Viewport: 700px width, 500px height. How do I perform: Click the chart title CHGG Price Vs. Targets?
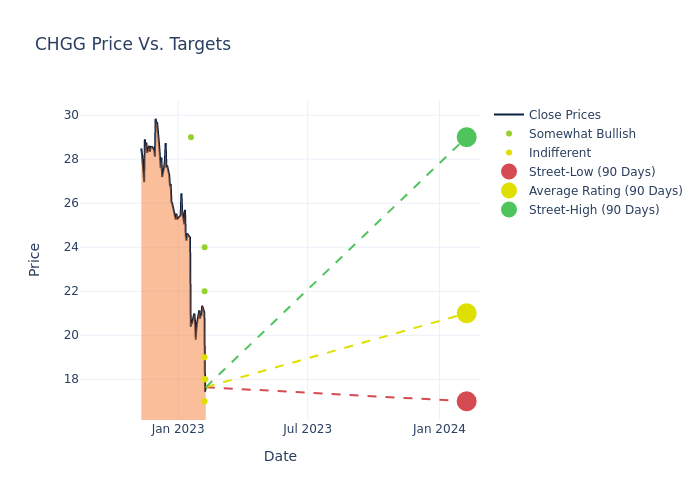tap(133, 44)
